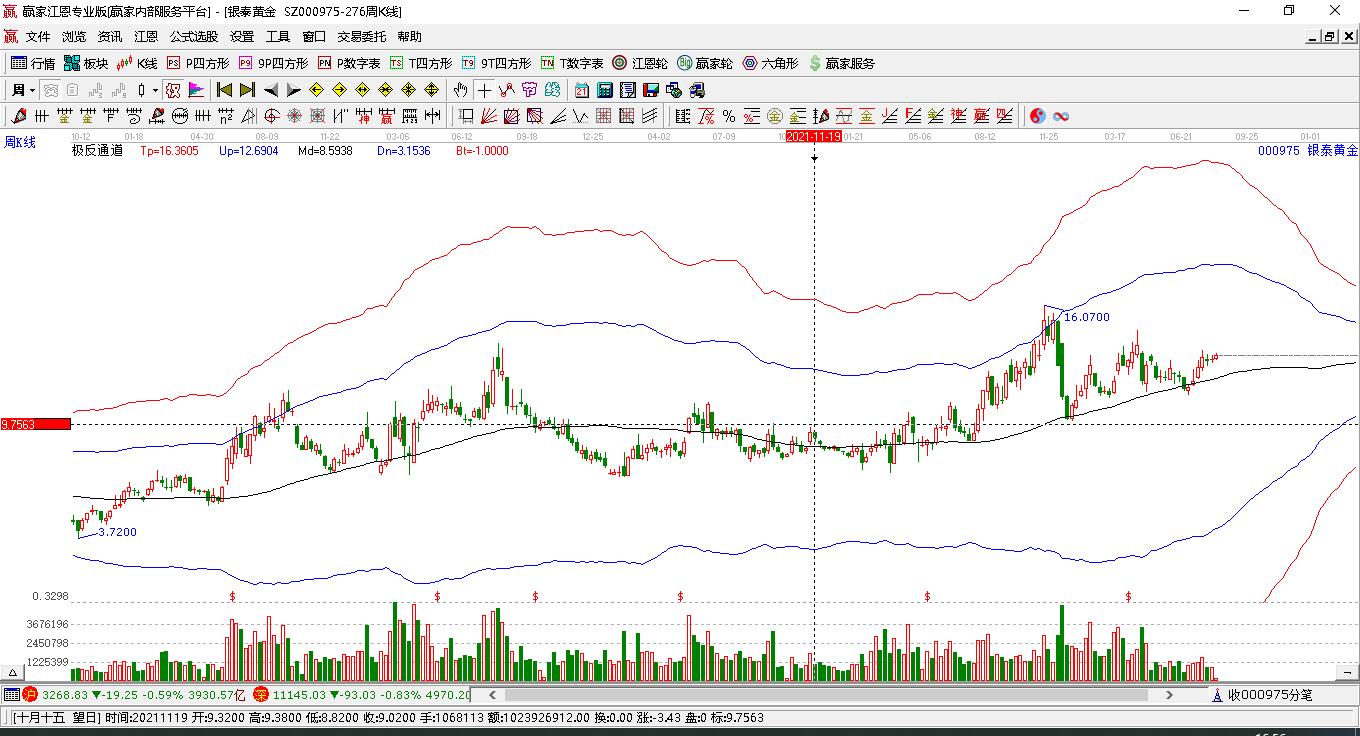Open the 文件 menu
This screenshot has width=1360, height=736.
pyautogui.click(x=38, y=37)
